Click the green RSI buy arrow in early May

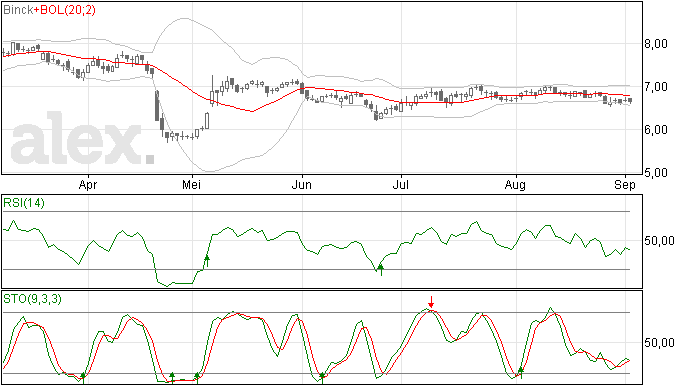tap(207, 261)
